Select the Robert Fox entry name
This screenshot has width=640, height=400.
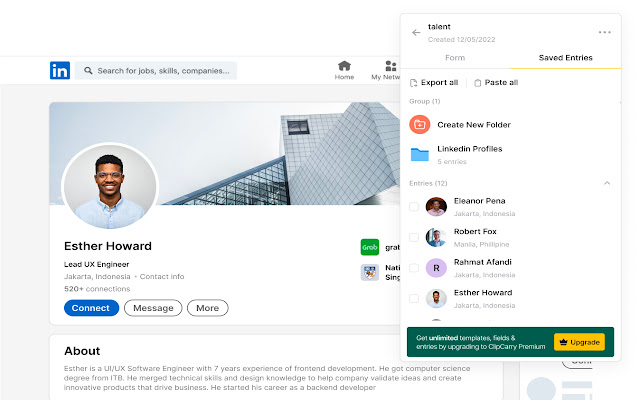click(x=475, y=231)
